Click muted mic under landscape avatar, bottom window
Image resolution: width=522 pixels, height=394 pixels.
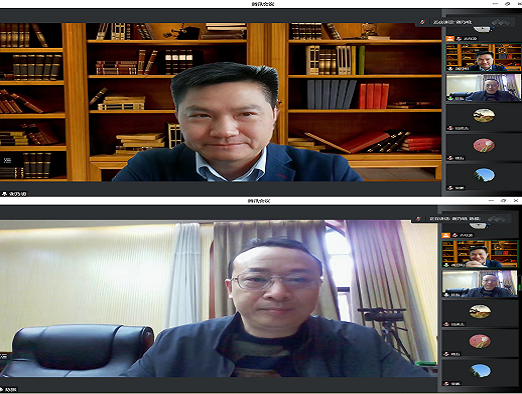pyautogui.click(x=446, y=324)
